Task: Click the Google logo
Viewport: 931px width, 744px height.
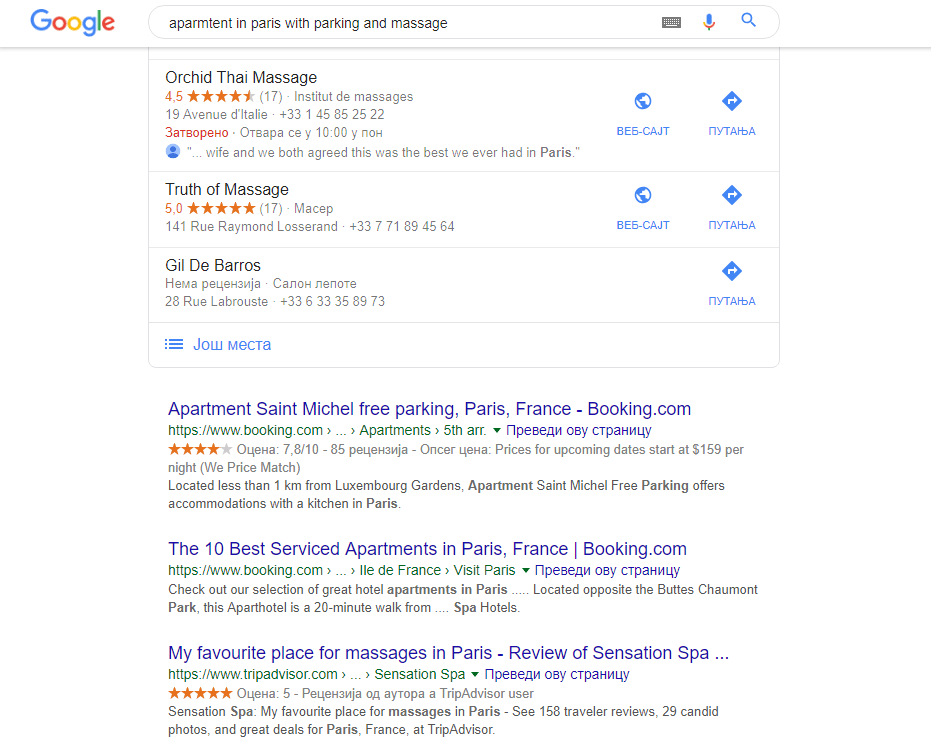Action: point(72,22)
